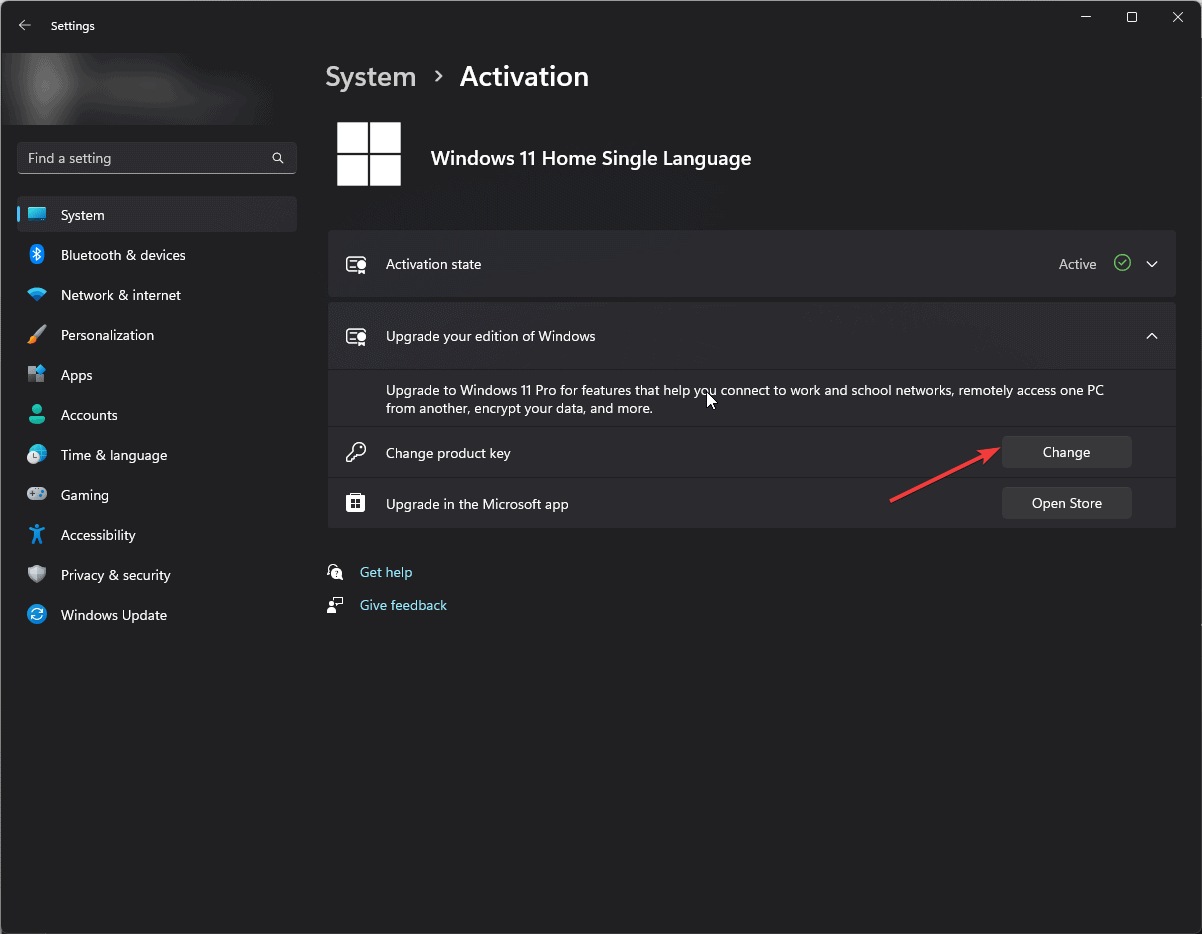Go to Network & internet settings
This screenshot has width=1202, height=934.
157,295
